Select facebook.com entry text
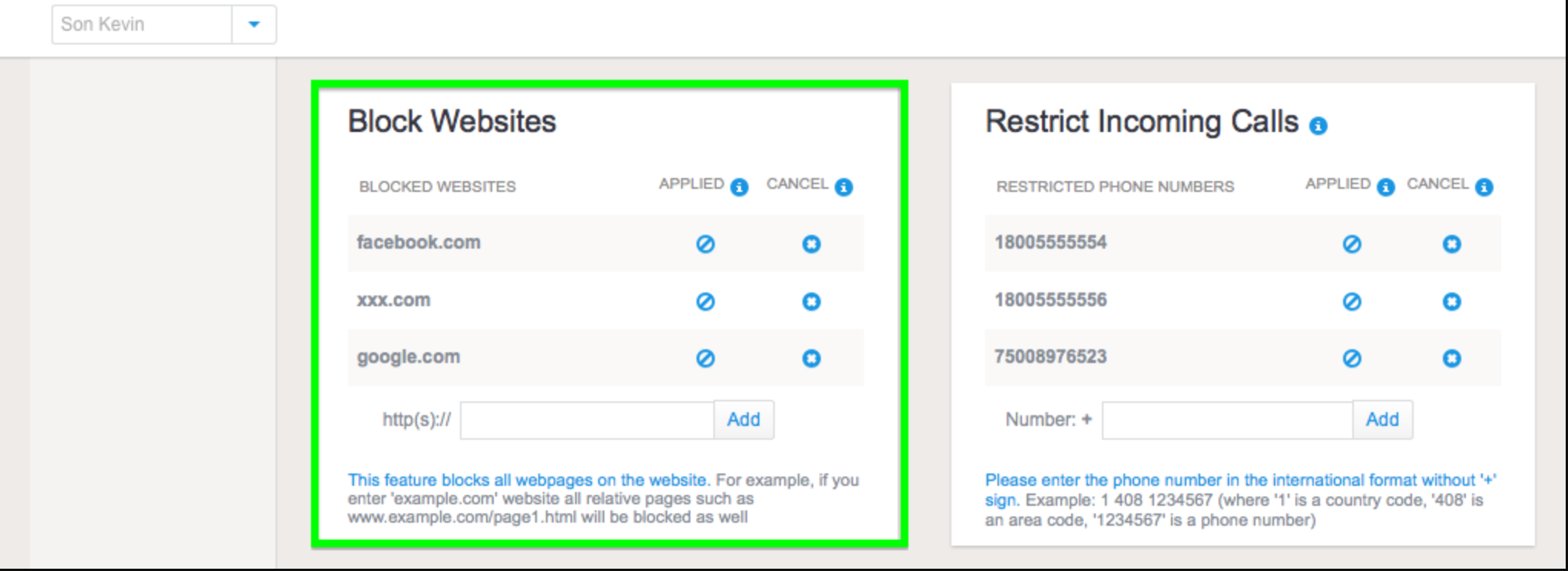The width and height of the screenshot is (1568, 571). [418, 243]
